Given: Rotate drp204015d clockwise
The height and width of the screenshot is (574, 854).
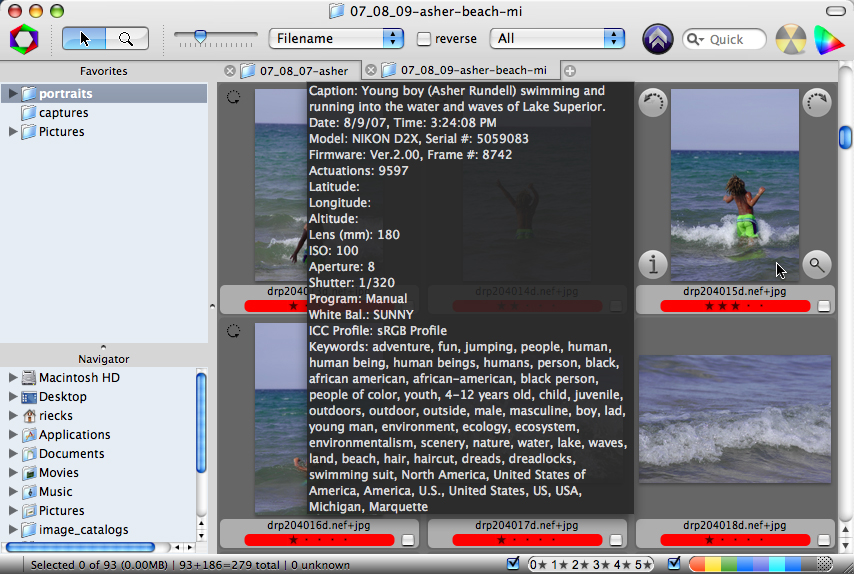Looking at the screenshot, I should tap(817, 101).
